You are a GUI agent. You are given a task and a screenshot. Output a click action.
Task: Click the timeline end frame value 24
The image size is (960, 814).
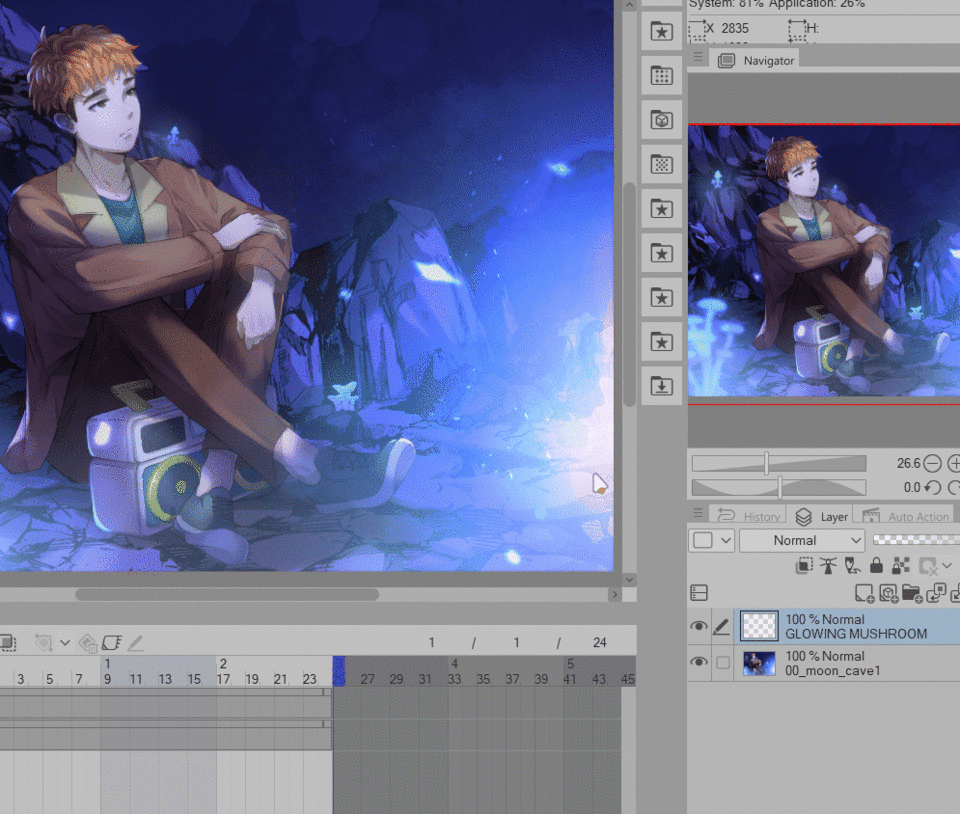(599, 643)
